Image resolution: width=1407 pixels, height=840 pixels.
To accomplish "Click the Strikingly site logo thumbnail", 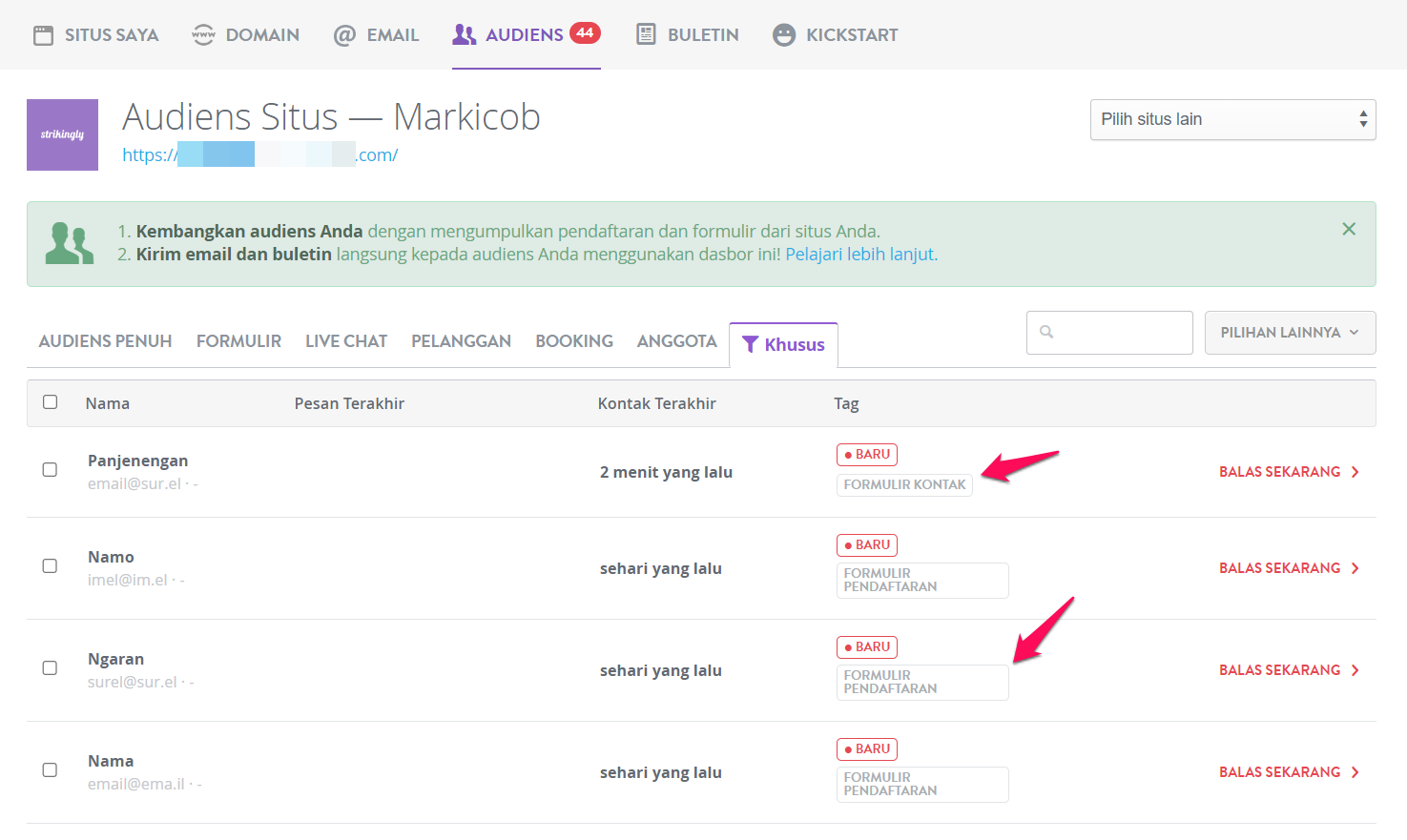I will pos(62,134).
